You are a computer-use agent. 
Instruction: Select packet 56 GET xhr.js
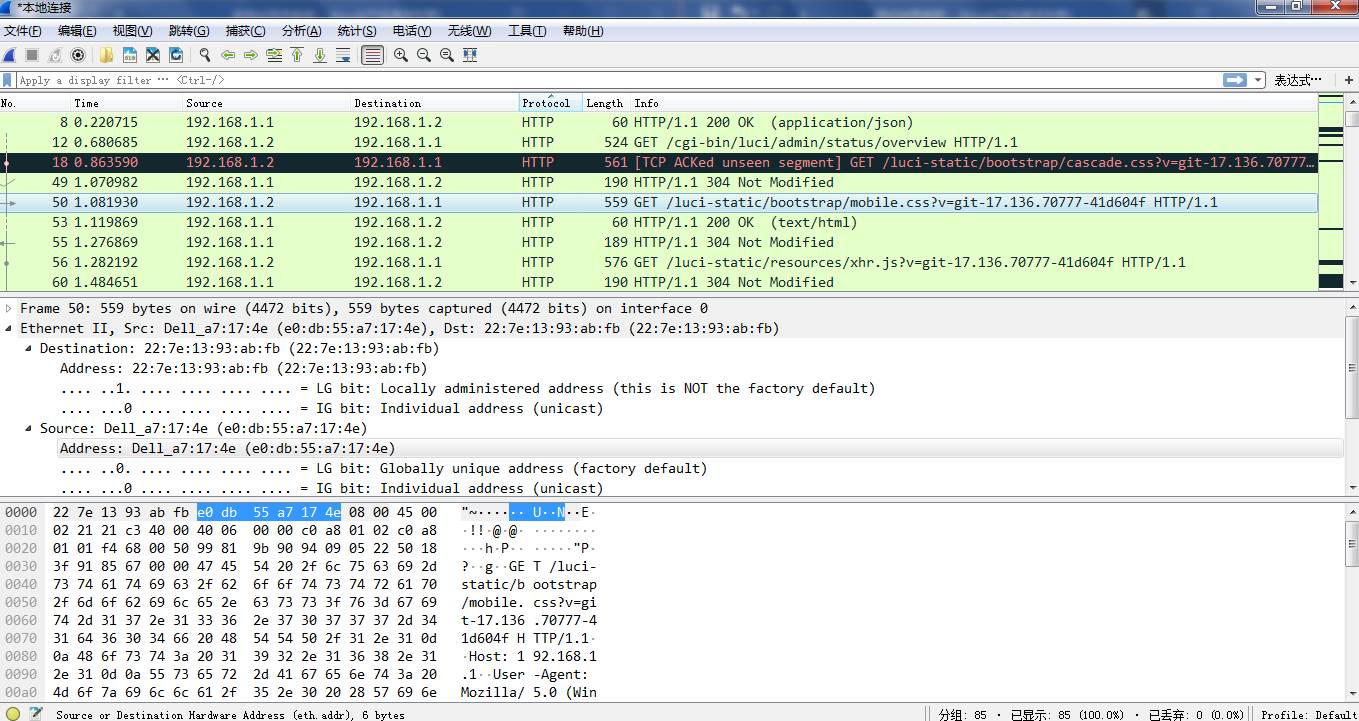tap(659, 262)
